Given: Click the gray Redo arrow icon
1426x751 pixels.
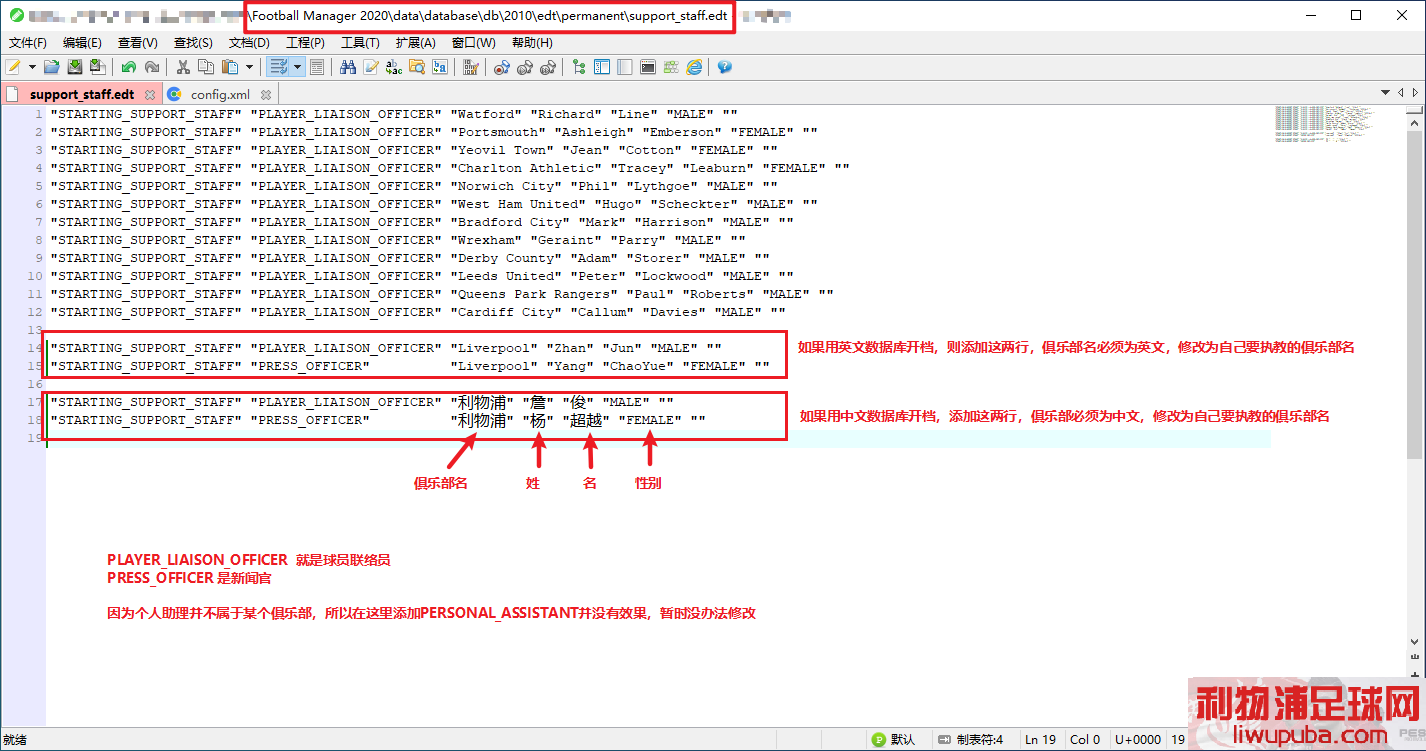Looking at the screenshot, I should point(152,67).
